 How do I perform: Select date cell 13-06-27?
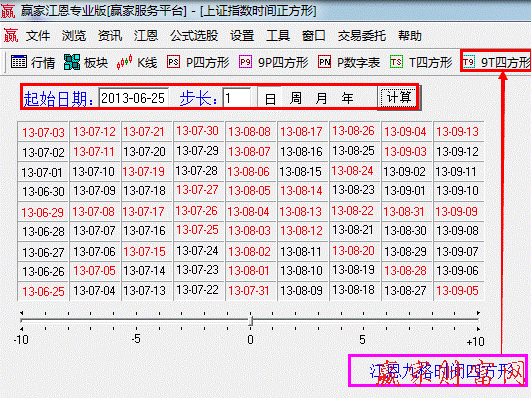pos(43,253)
